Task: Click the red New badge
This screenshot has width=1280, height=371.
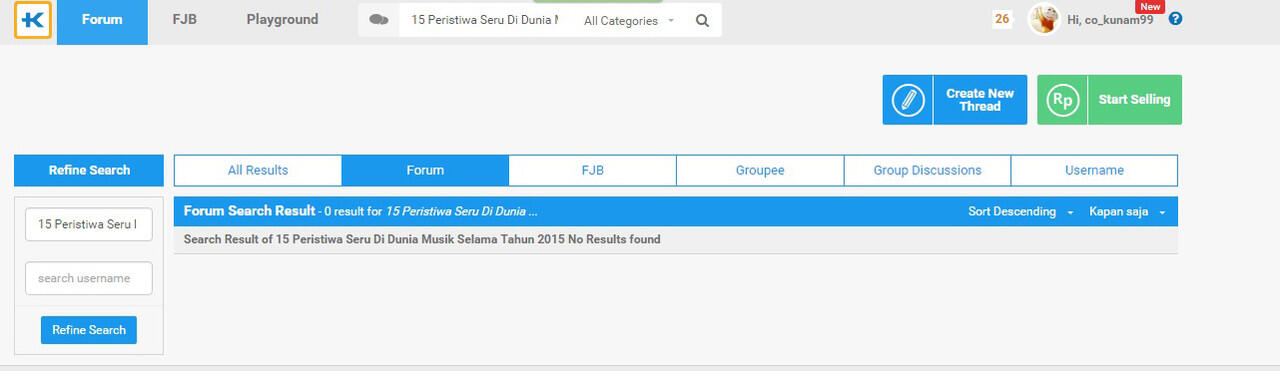Action: click(x=1150, y=6)
